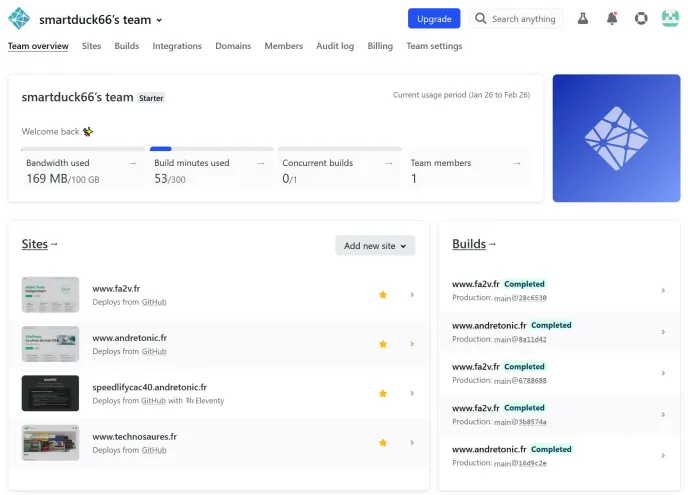
Task: Open the www.andretonic.fr site thumbnail
Action: 50,344
